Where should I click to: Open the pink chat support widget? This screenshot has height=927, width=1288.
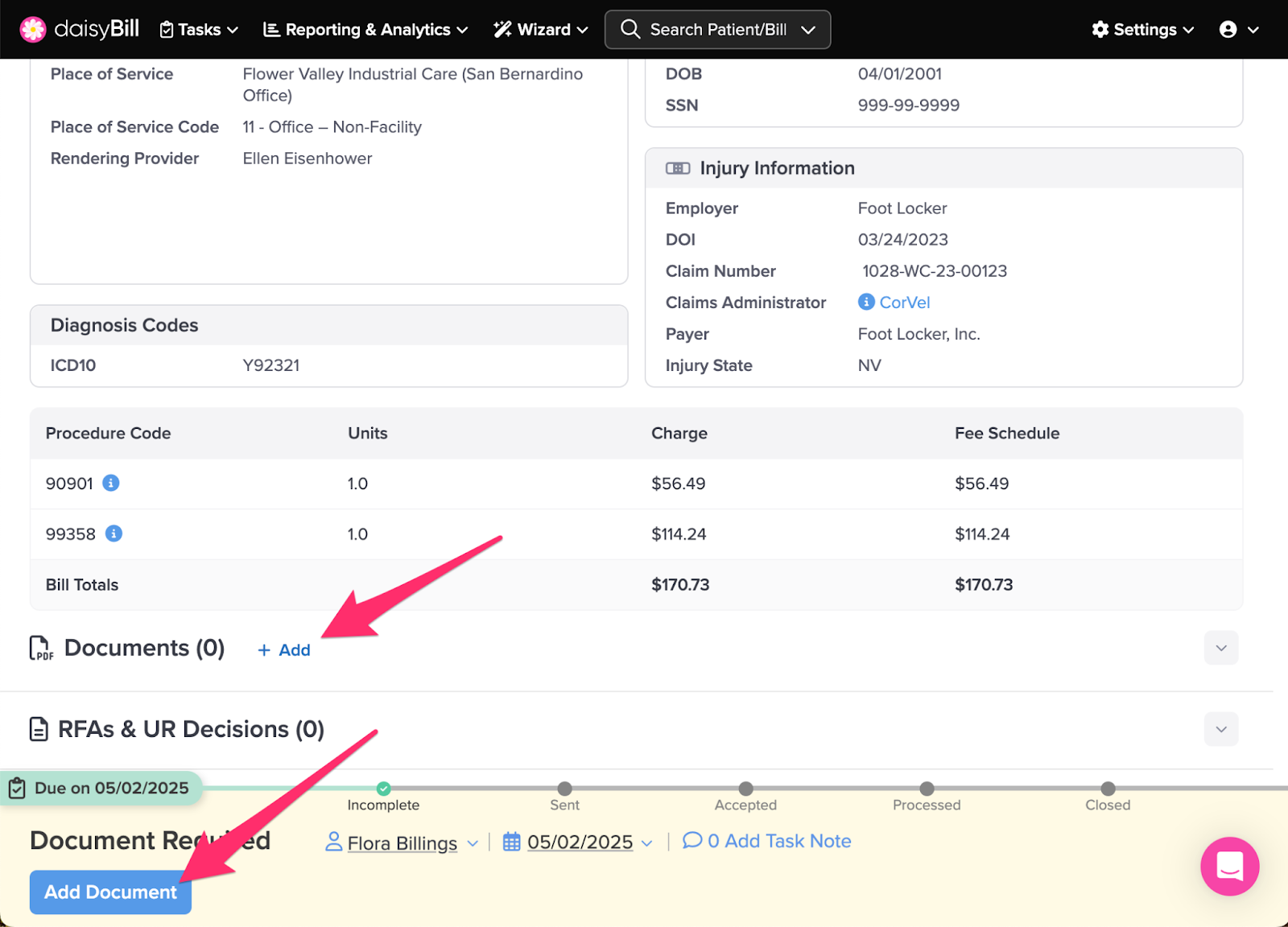(x=1229, y=867)
